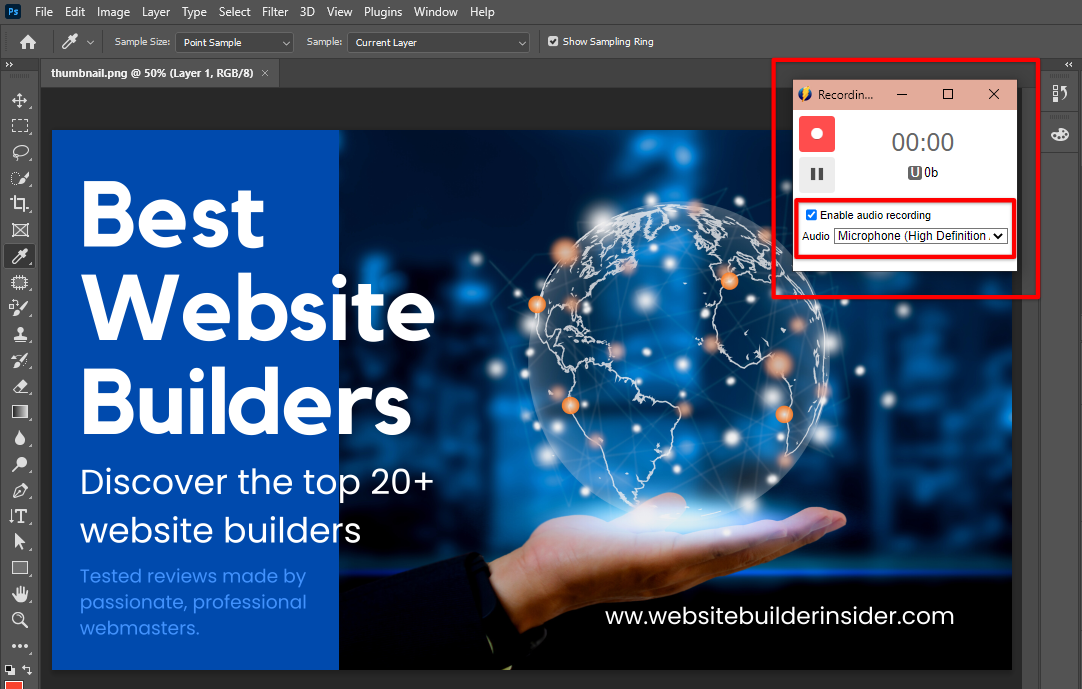Reset default foreground and background colors
The height and width of the screenshot is (689, 1082).
click(x=10, y=670)
